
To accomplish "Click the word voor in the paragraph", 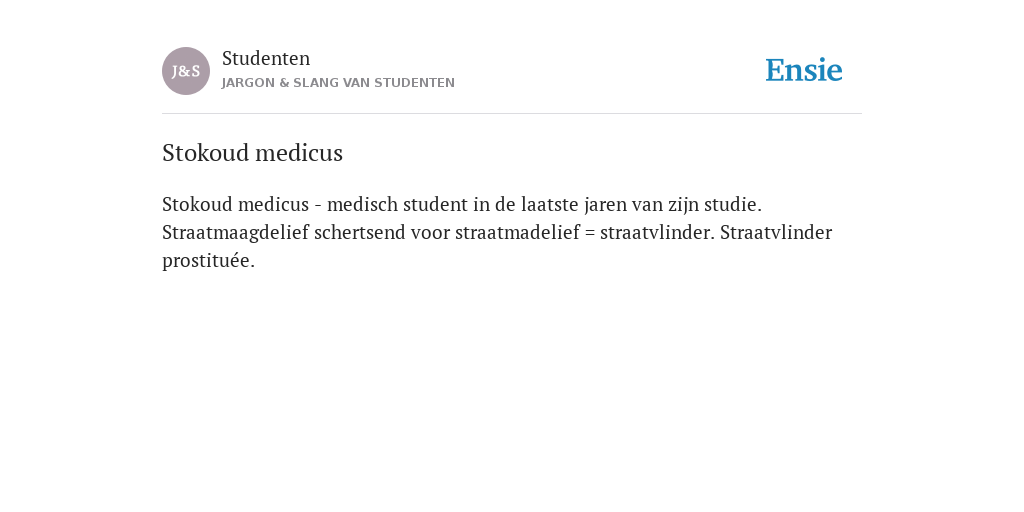I will pos(430,233).
